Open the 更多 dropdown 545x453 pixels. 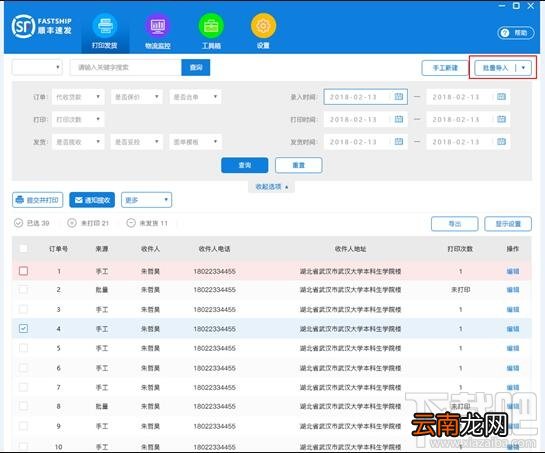146,200
